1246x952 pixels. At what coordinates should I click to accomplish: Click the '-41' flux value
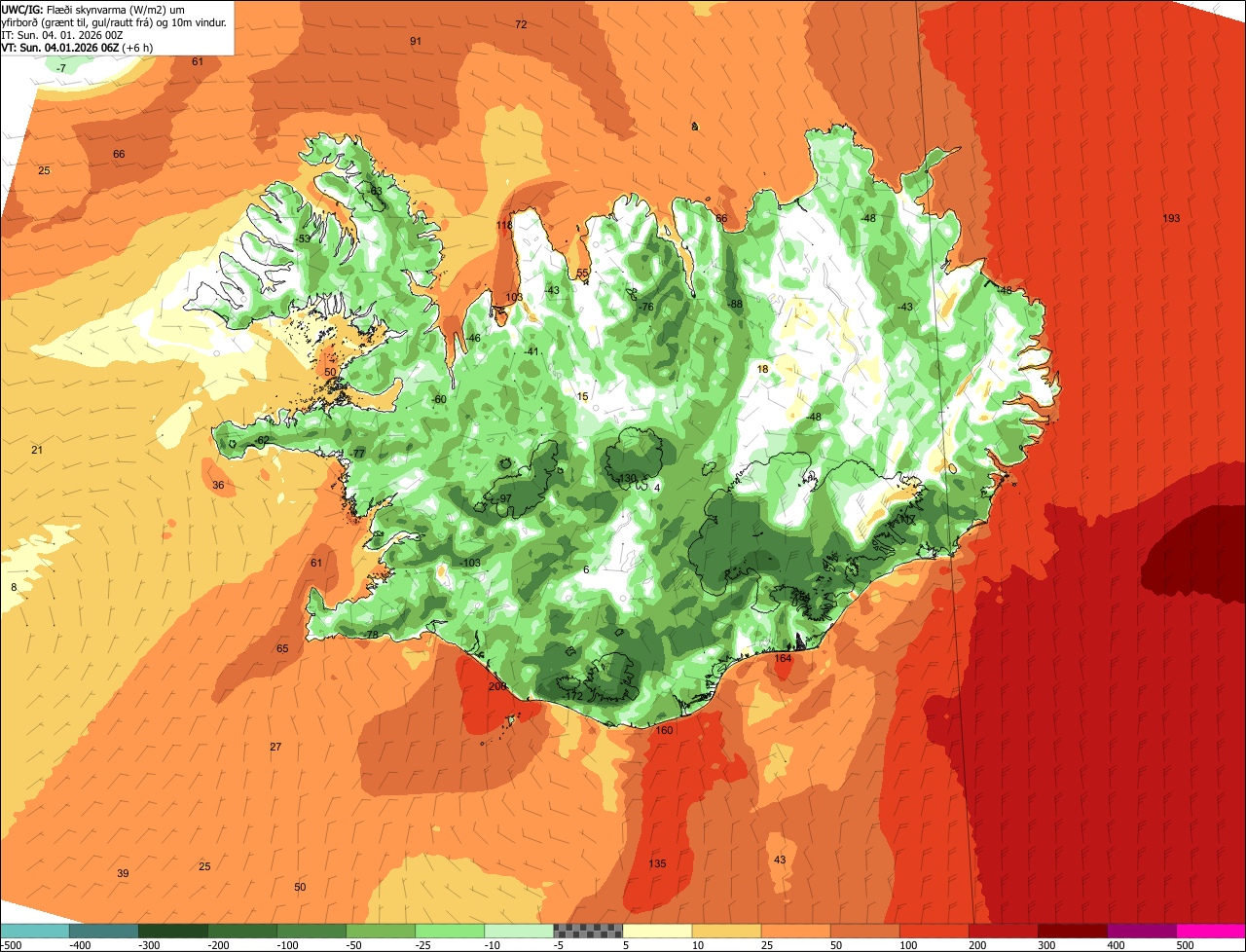(x=531, y=351)
